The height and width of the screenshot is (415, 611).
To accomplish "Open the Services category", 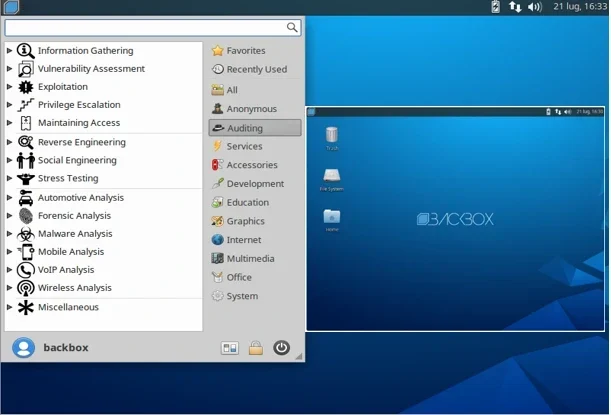I will click(x=255, y=147).
